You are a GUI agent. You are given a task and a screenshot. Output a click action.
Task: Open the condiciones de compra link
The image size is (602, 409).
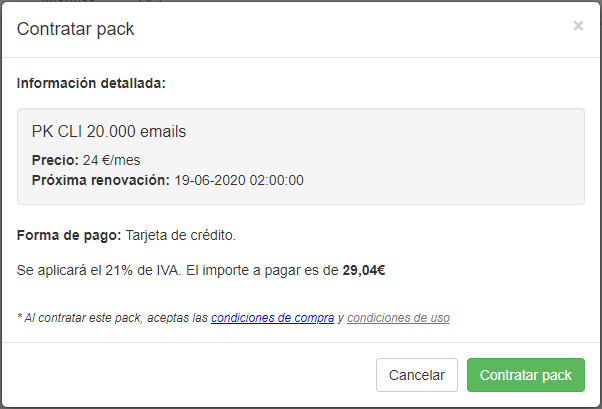272,318
